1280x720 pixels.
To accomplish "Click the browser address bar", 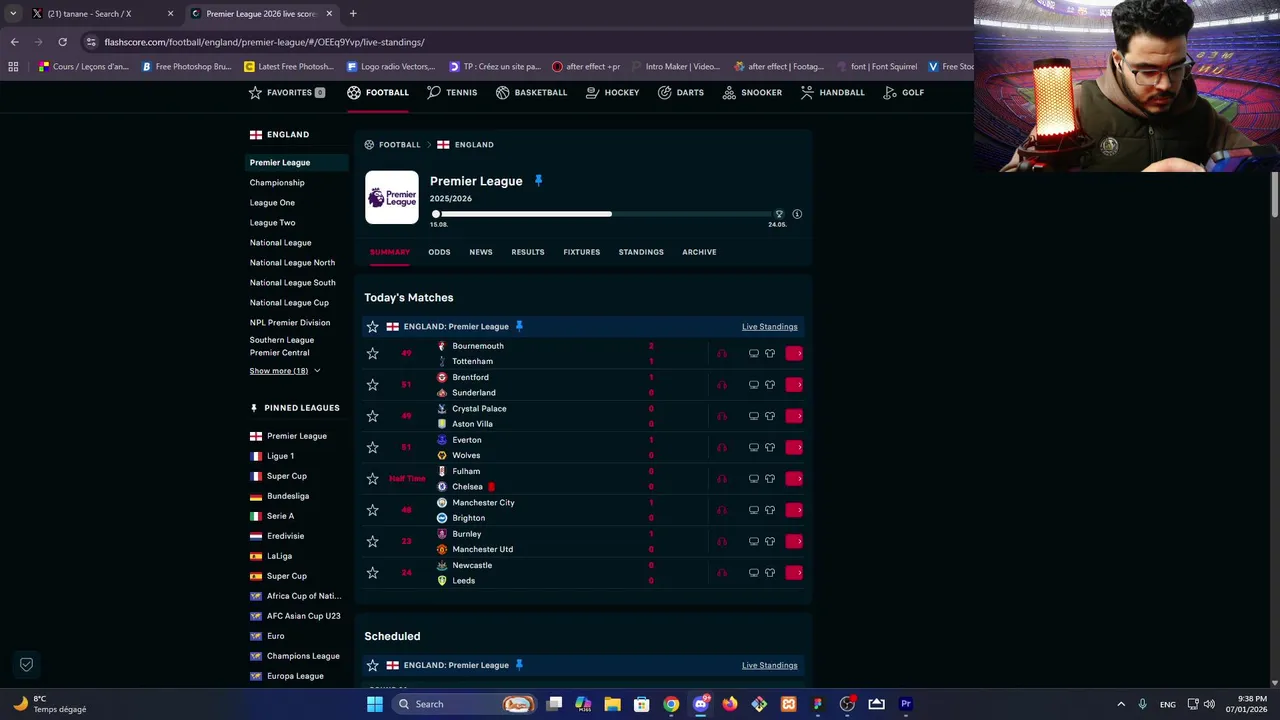I will 530,42.
